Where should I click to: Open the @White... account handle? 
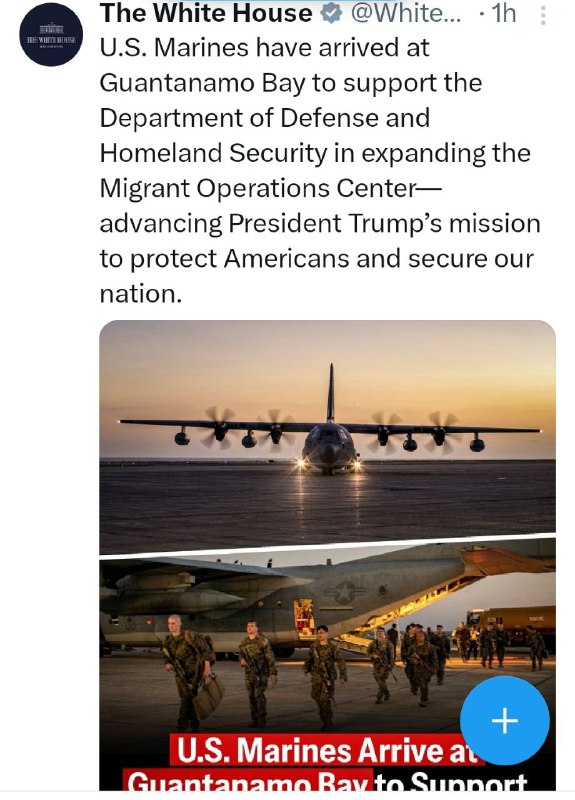tap(404, 14)
